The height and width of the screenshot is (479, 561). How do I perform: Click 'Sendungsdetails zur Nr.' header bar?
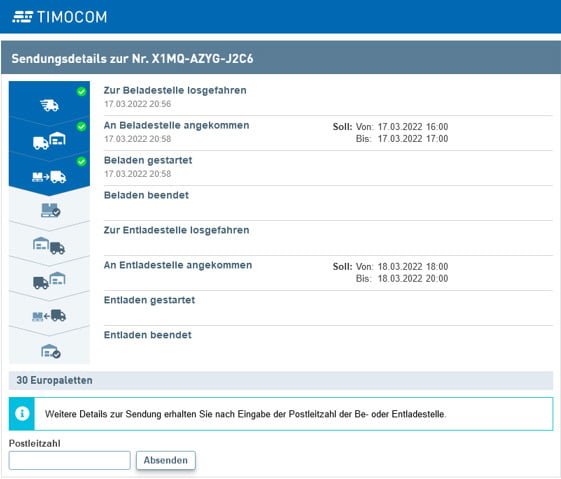tap(281, 58)
